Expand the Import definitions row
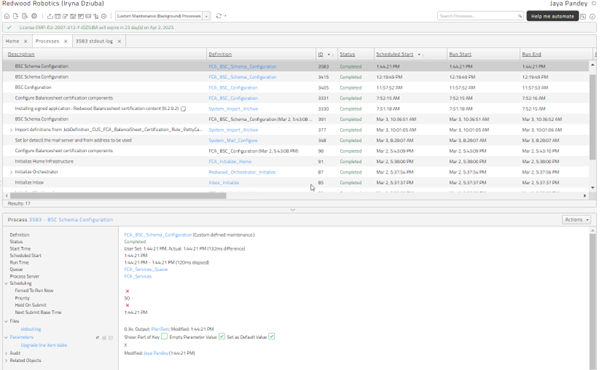The image size is (602, 370). [11, 130]
